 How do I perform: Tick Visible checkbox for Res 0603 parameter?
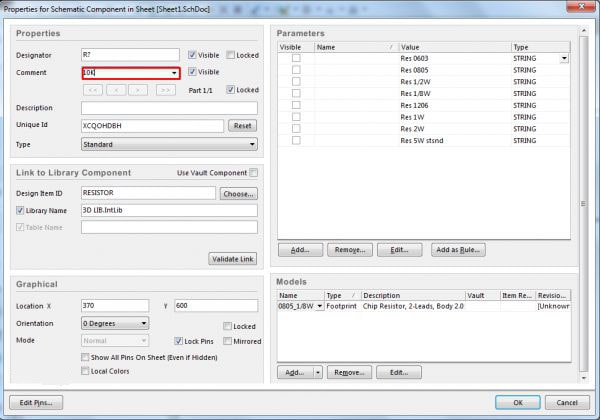pyautogui.click(x=296, y=58)
